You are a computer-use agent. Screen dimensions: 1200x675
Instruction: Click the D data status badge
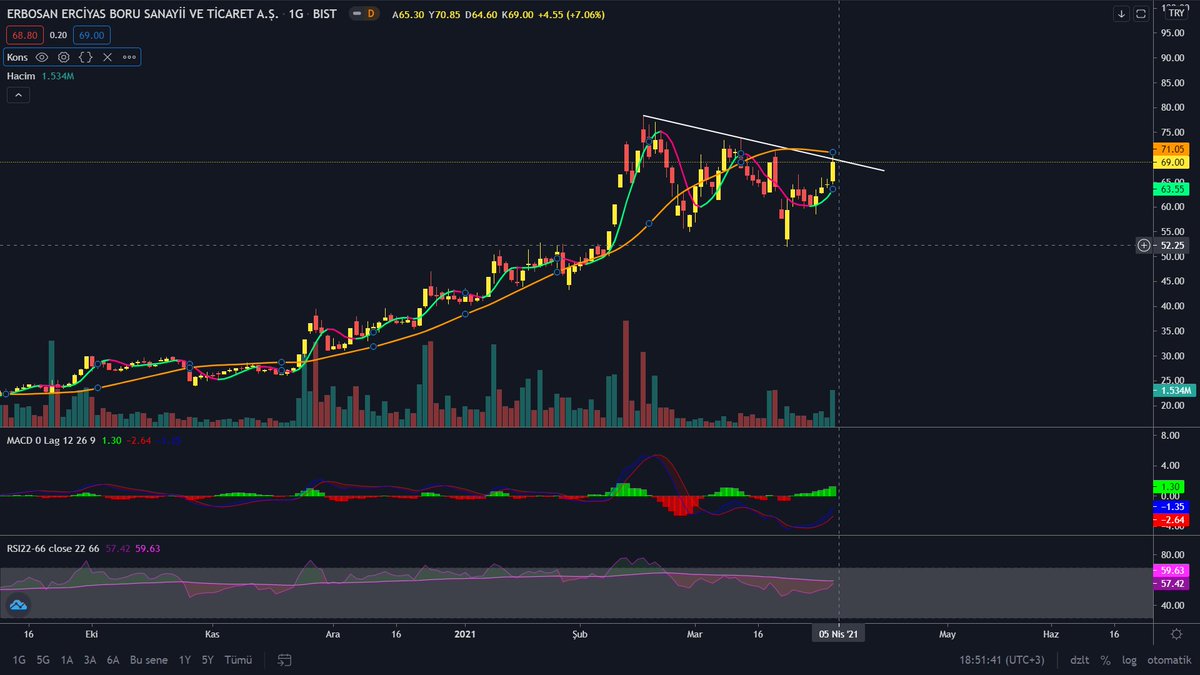point(370,14)
